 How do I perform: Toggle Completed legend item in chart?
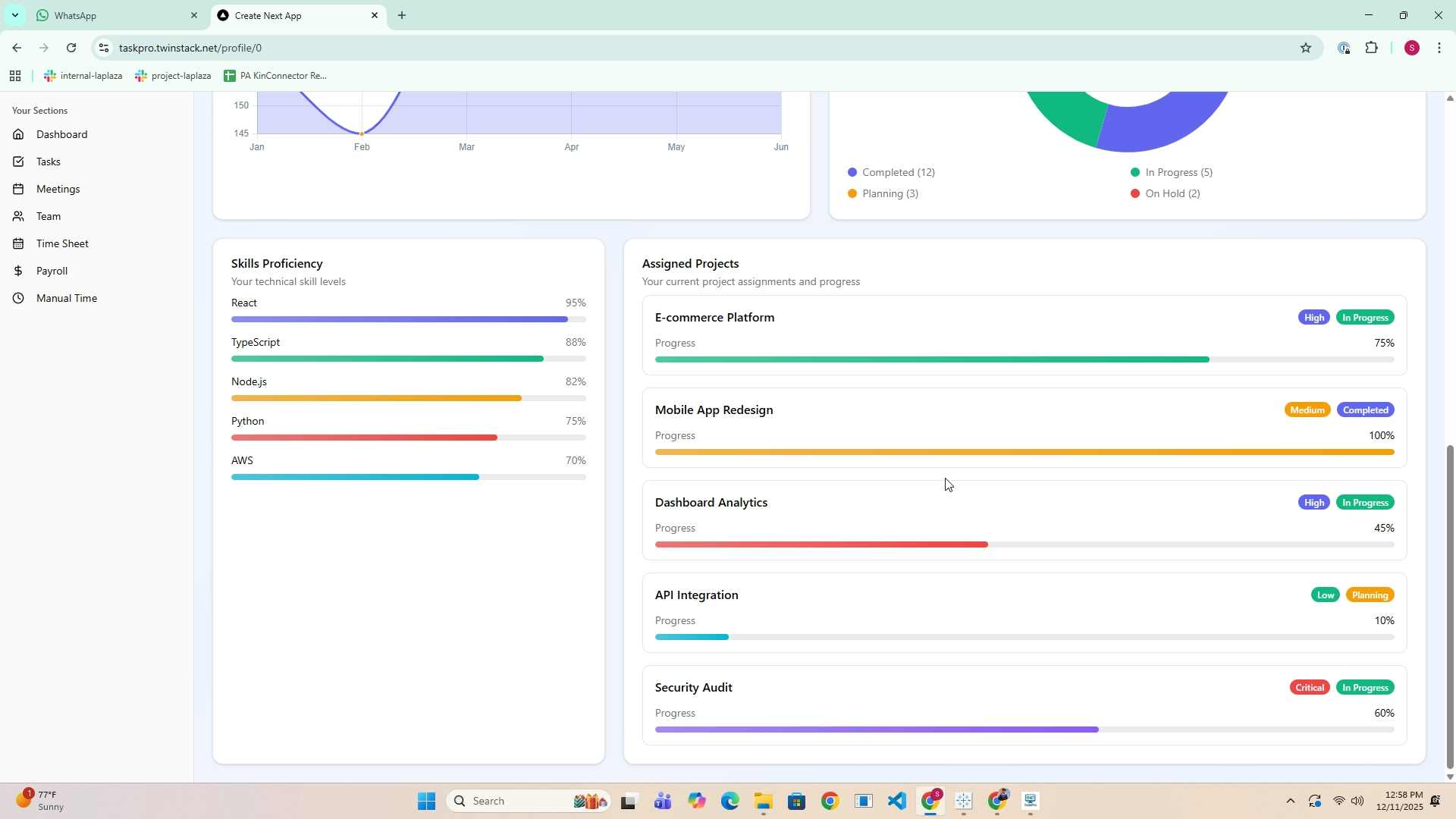pos(891,172)
